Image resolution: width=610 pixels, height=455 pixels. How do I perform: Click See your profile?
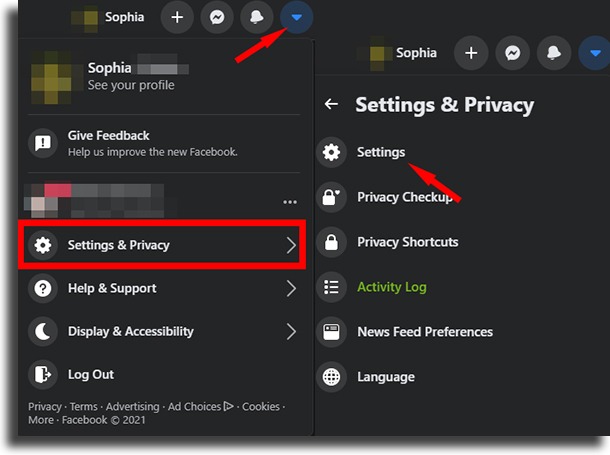(x=131, y=85)
